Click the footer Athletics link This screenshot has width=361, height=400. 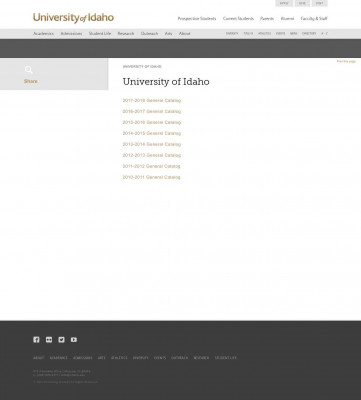coord(119,358)
